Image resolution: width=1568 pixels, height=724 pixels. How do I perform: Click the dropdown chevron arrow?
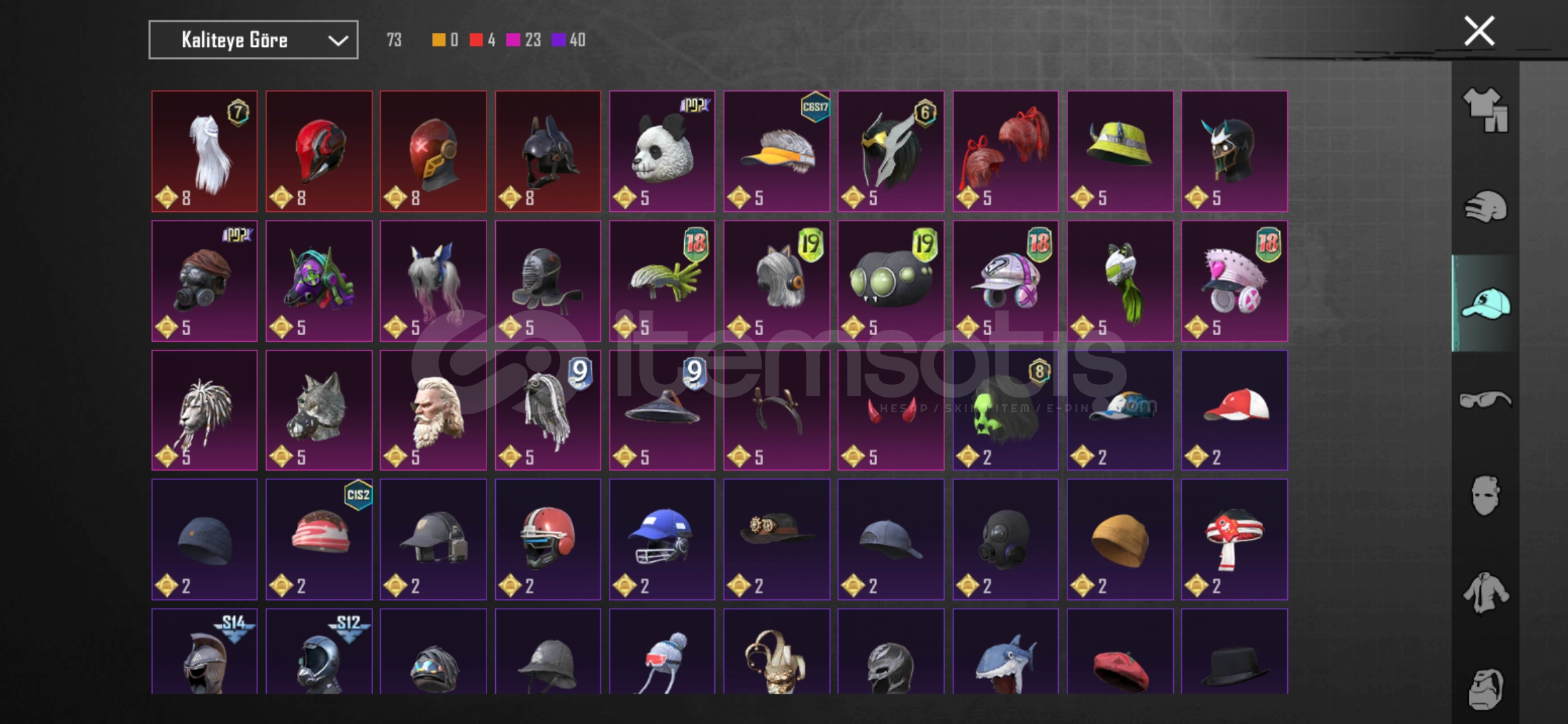tap(338, 41)
